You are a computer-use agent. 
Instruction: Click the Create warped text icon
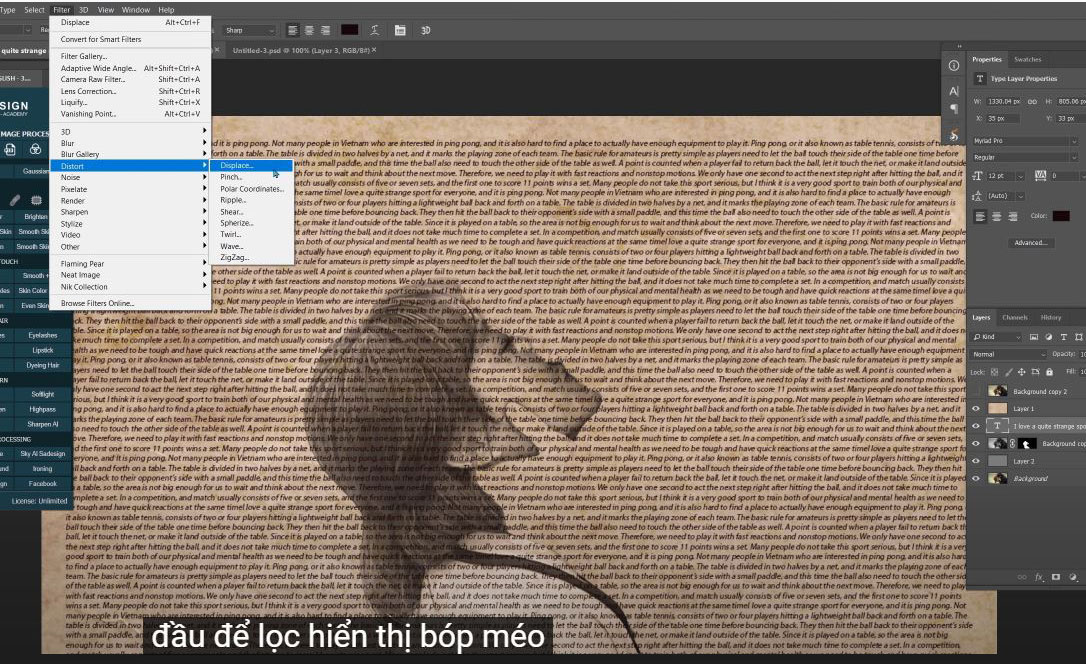pos(373,30)
